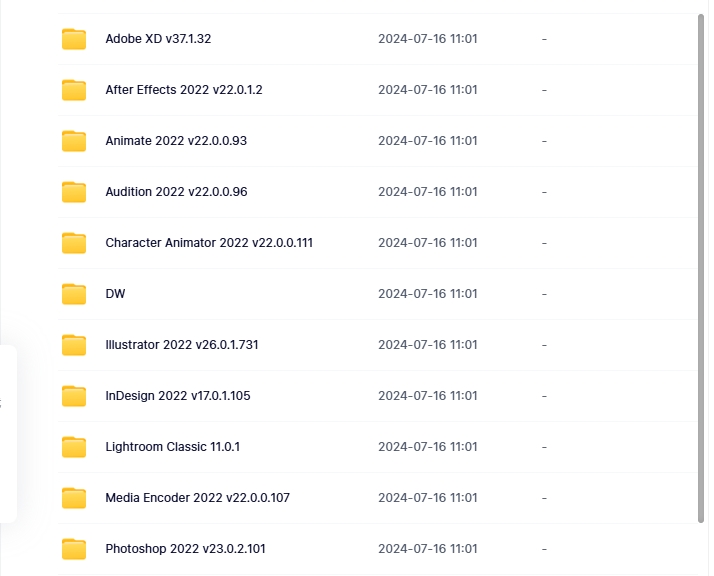The height and width of the screenshot is (576, 714).
Task: Click the Animate 2022 folder icon
Action: (74, 141)
